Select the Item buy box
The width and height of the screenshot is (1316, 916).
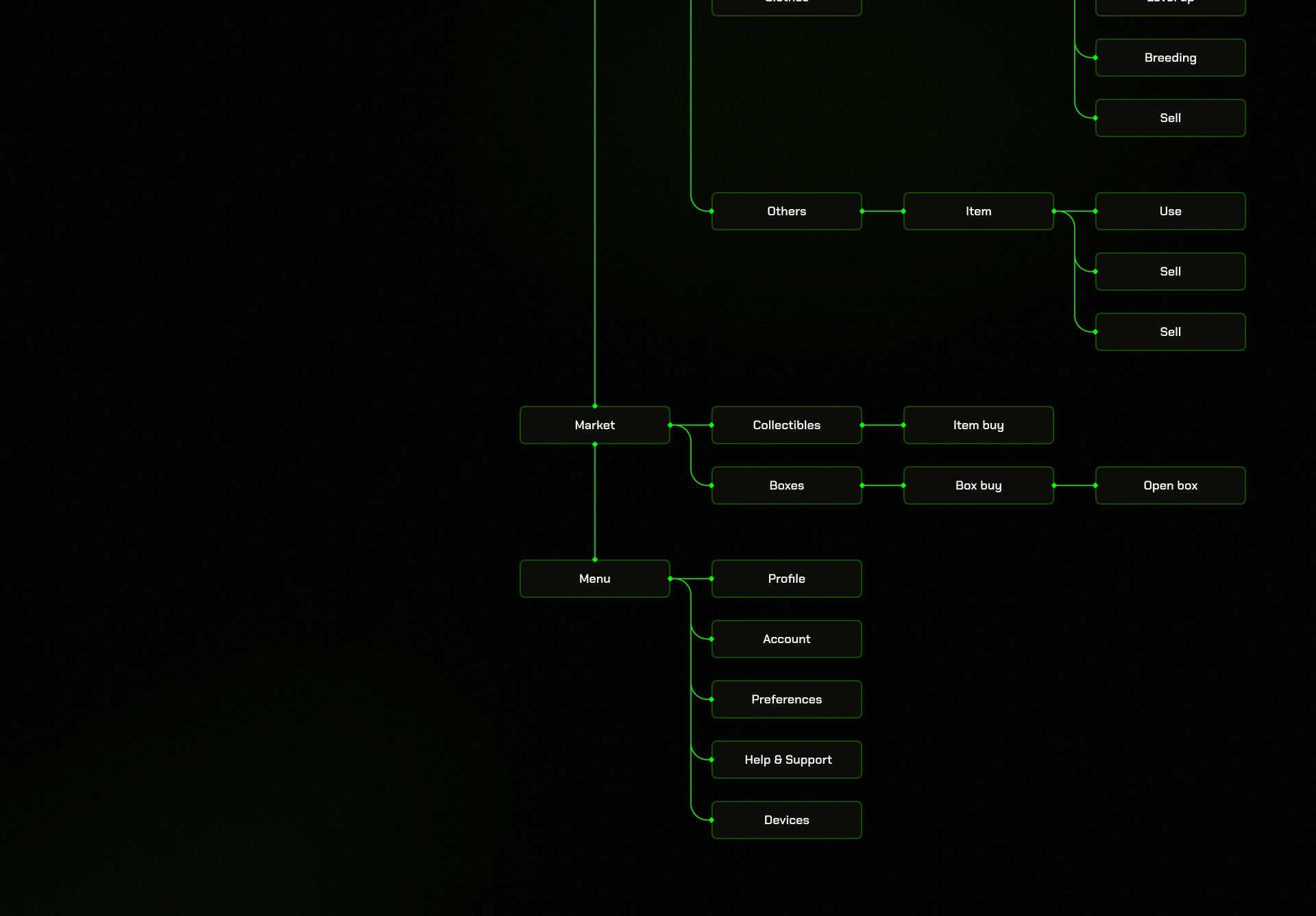(978, 425)
